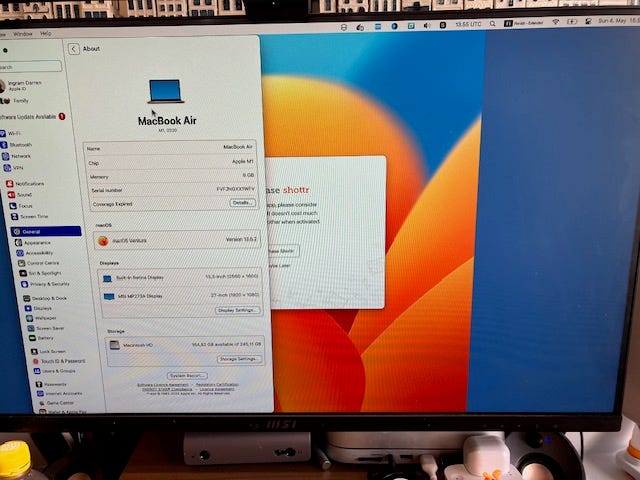Select General in the sidebar
The image size is (640, 480).
[46, 231]
